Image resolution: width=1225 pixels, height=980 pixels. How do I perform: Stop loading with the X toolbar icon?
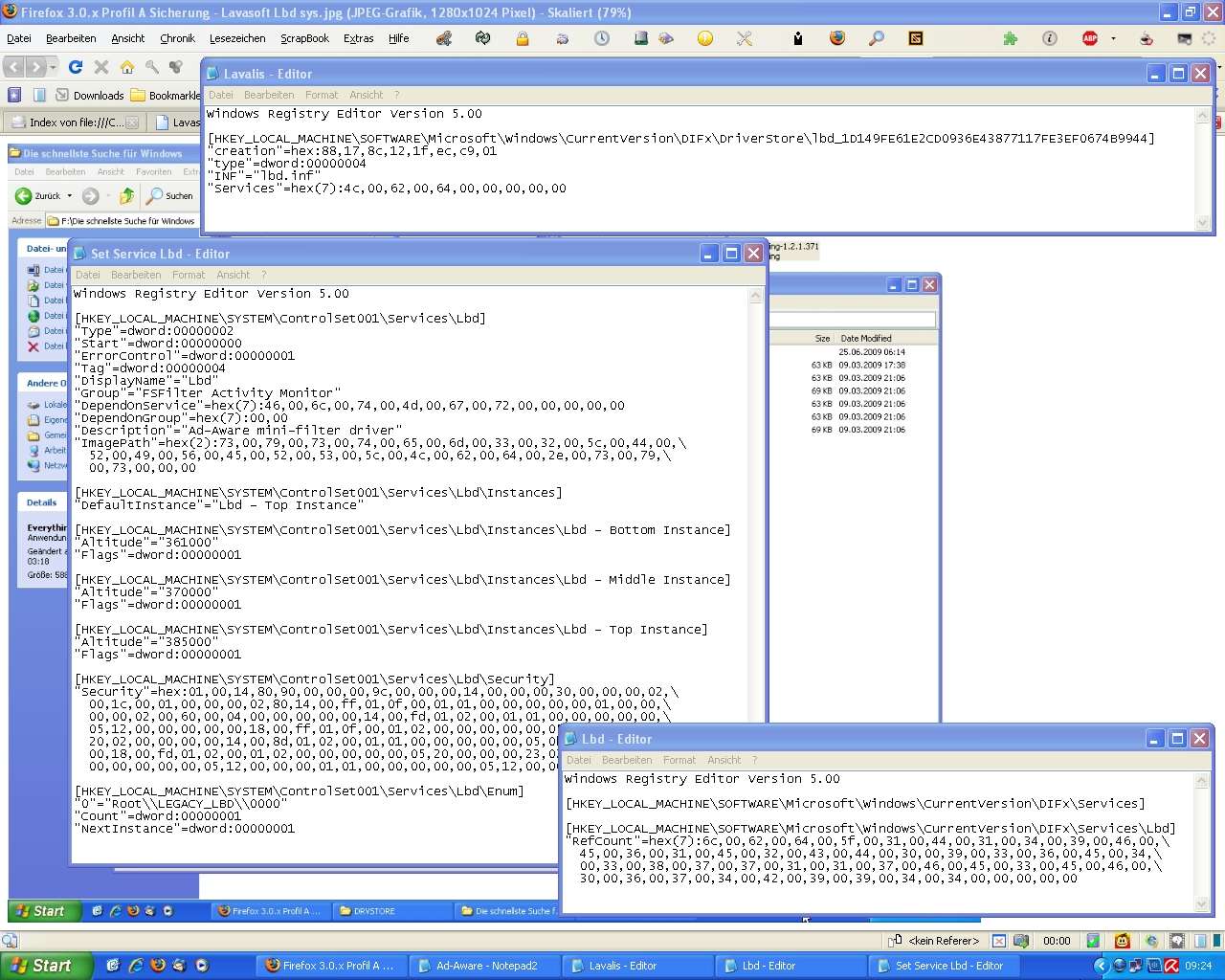point(101,67)
